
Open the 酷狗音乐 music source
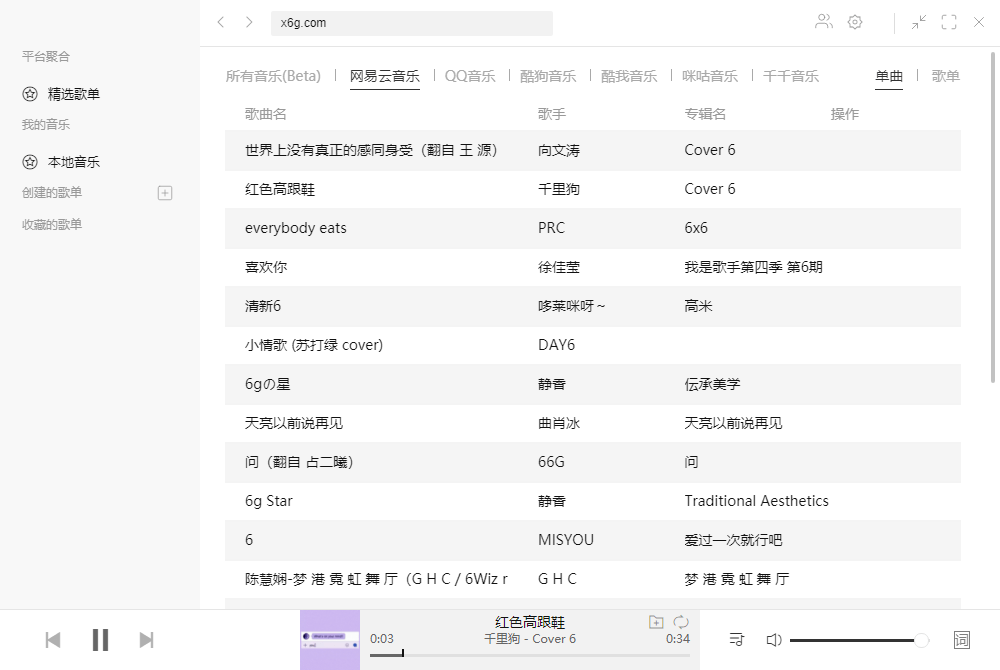click(549, 75)
